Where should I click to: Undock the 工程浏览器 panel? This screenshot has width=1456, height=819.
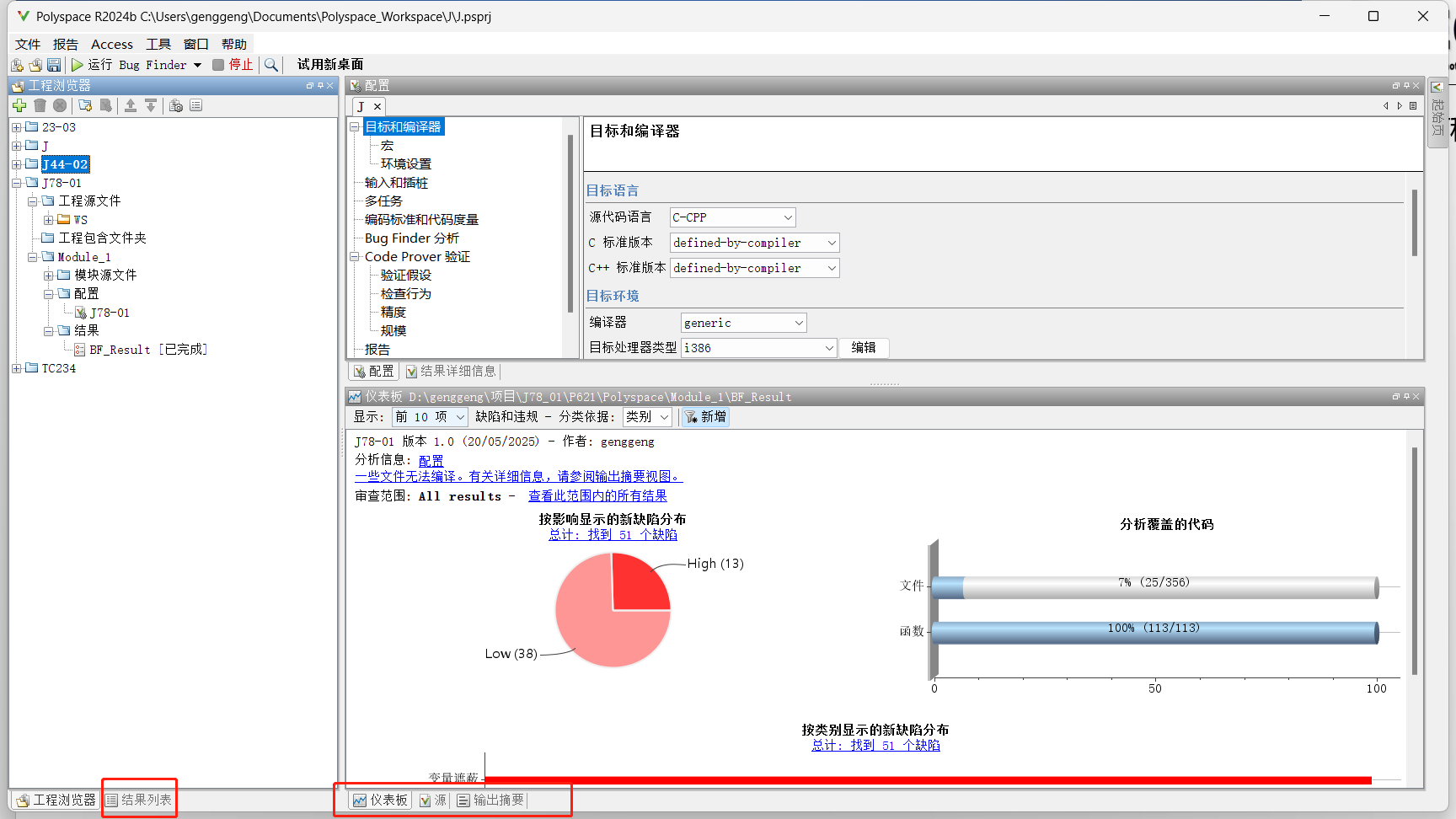(310, 85)
